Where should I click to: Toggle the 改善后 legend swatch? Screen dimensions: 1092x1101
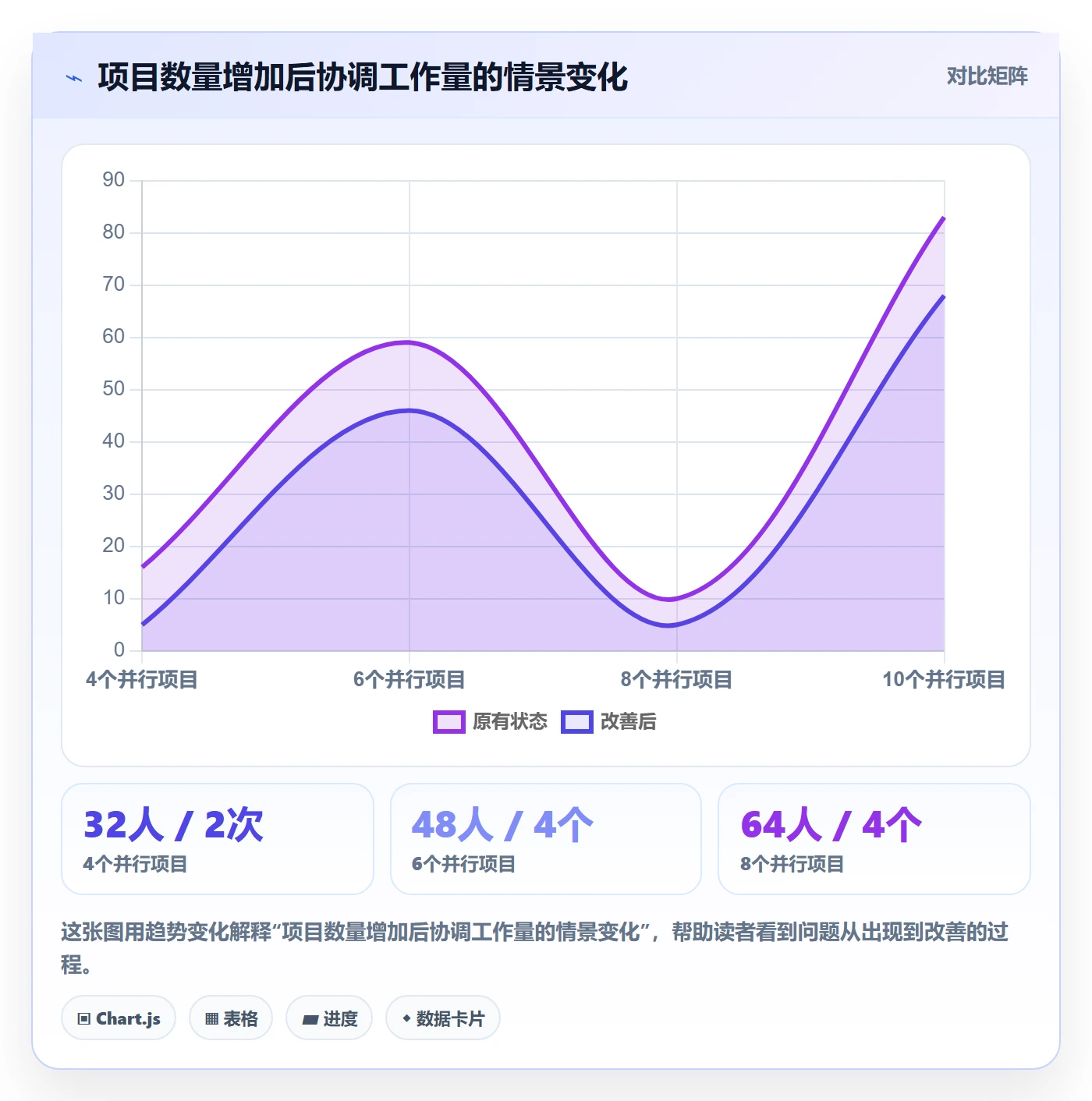click(x=577, y=722)
